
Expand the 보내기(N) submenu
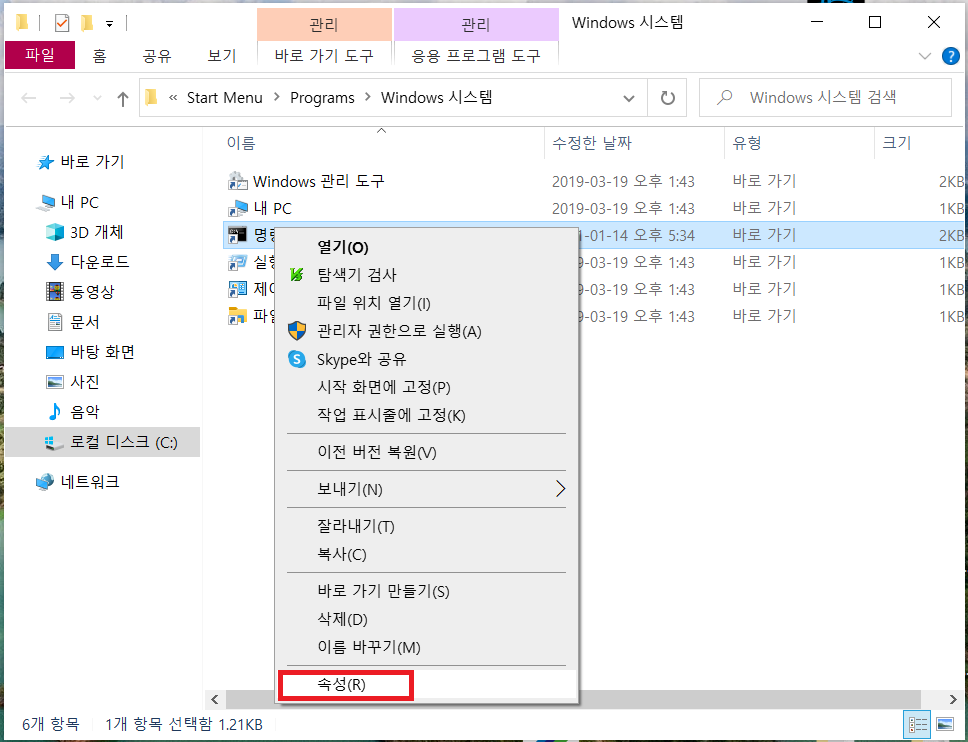coord(560,489)
